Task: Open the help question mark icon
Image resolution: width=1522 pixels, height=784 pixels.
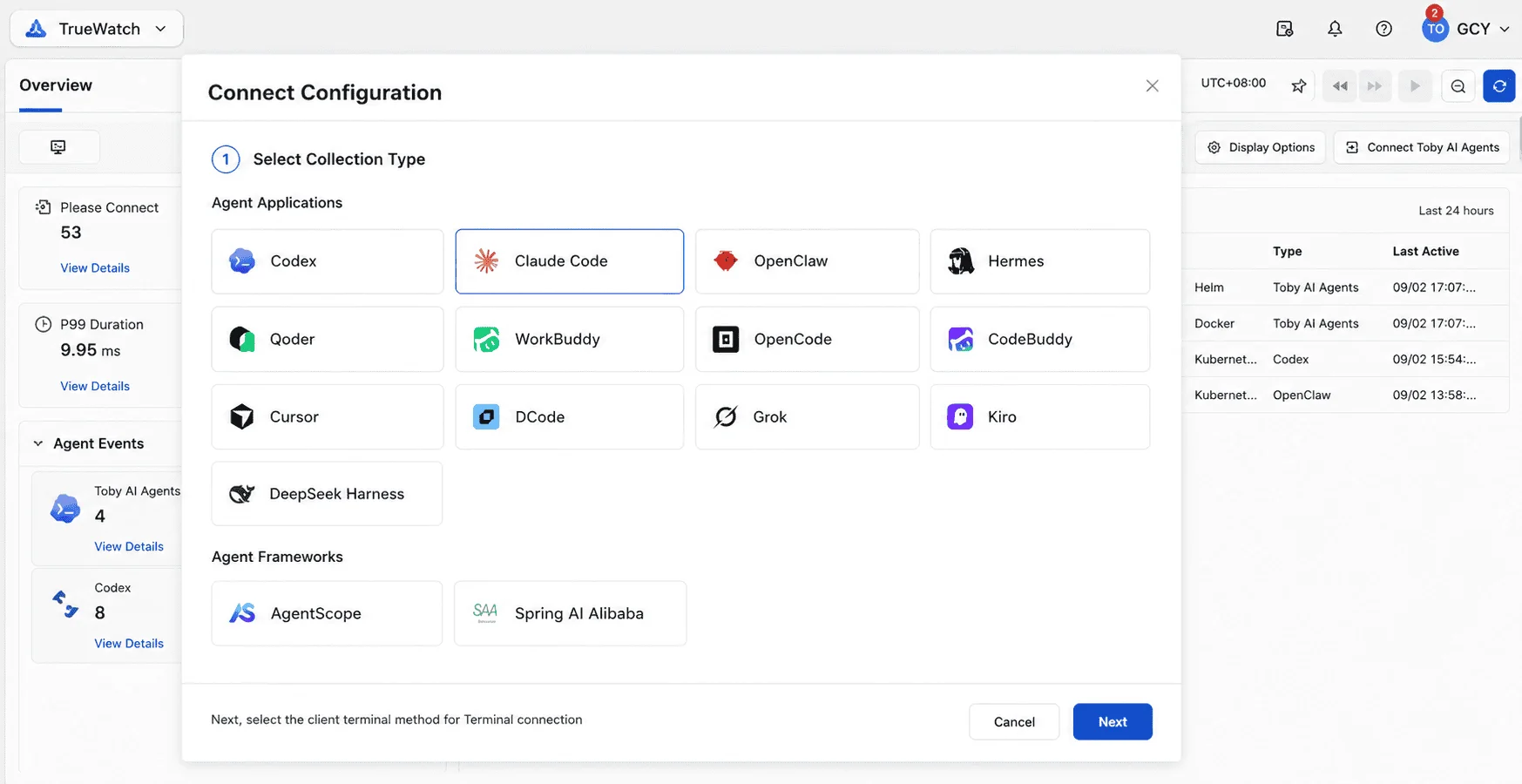Action: [1383, 29]
